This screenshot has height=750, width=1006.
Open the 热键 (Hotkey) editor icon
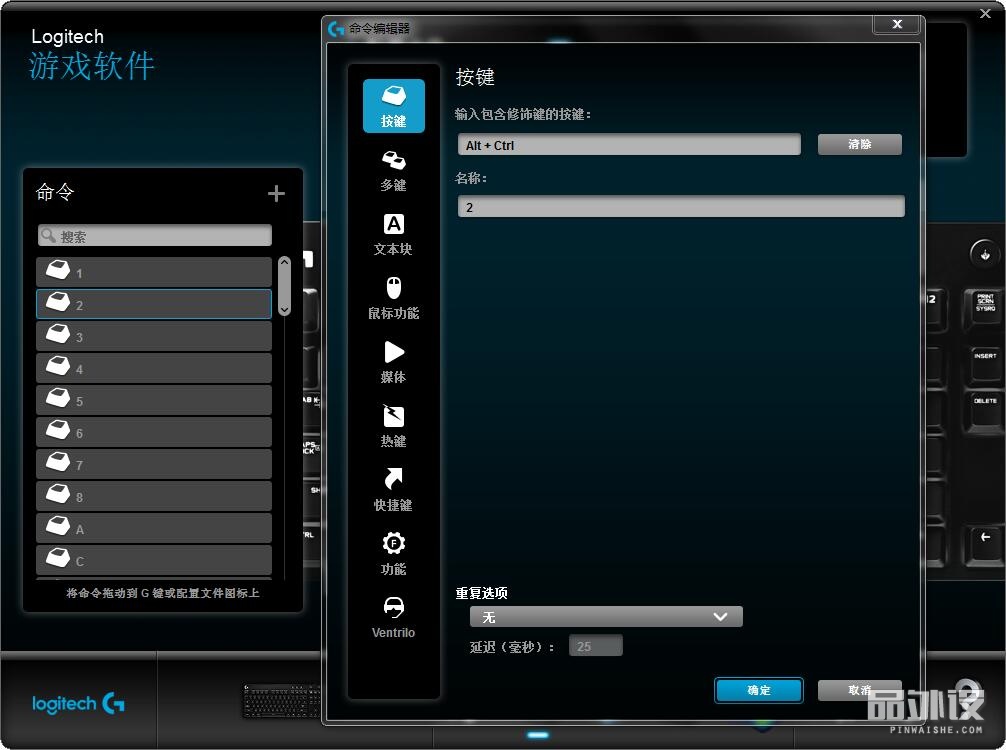pos(392,425)
